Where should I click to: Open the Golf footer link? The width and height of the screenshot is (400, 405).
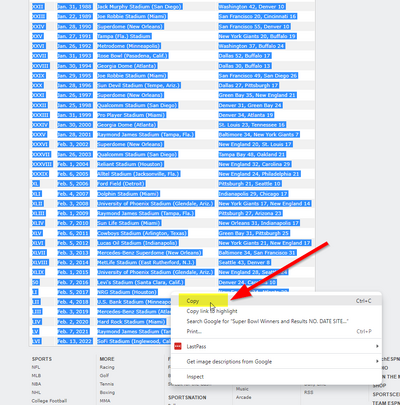click(104, 375)
